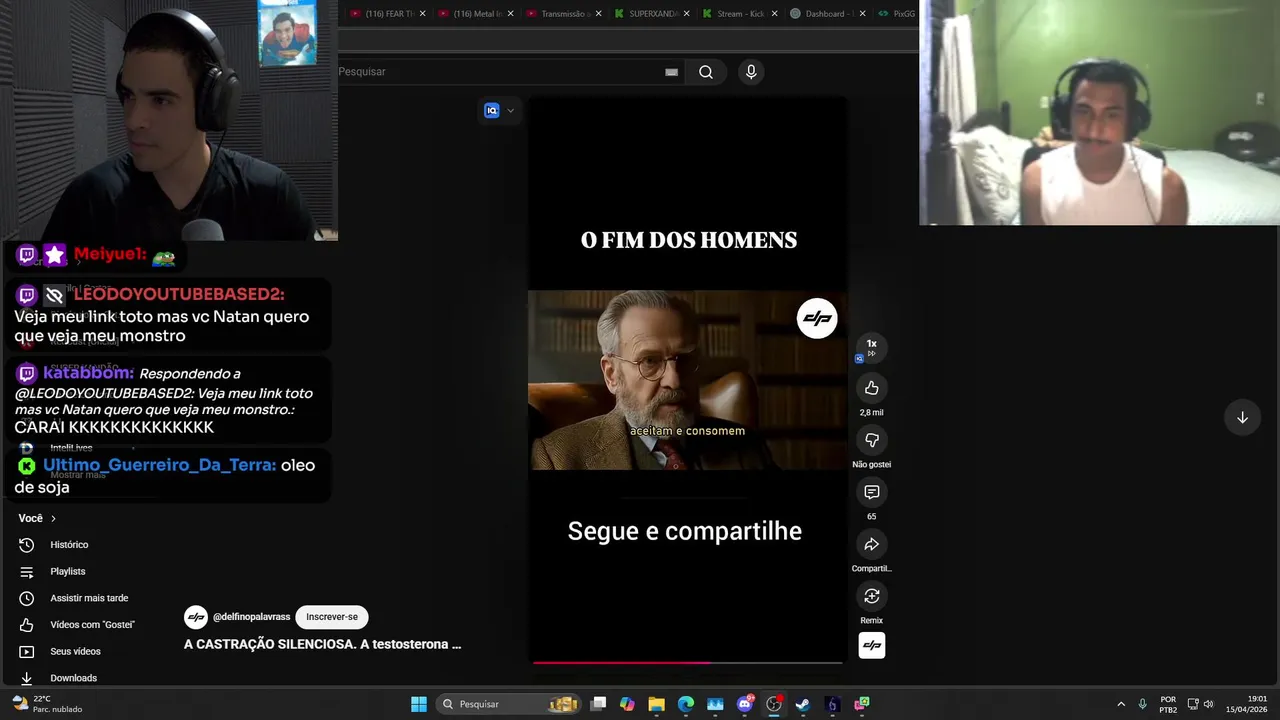Image resolution: width=1280 pixels, height=720 pixels.
Task: Open File Explorer from the taskbar
Action: click(656, 704)
